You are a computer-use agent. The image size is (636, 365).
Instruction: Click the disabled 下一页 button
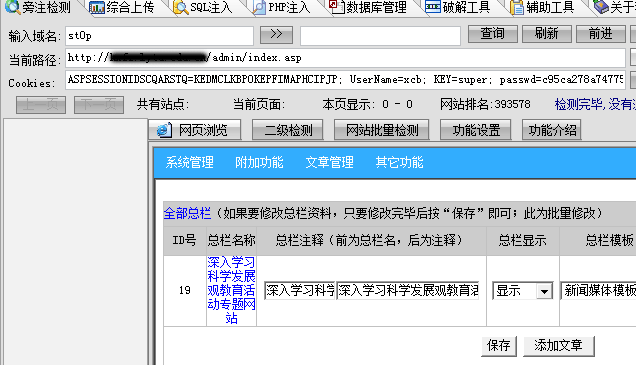click(99, 105)
